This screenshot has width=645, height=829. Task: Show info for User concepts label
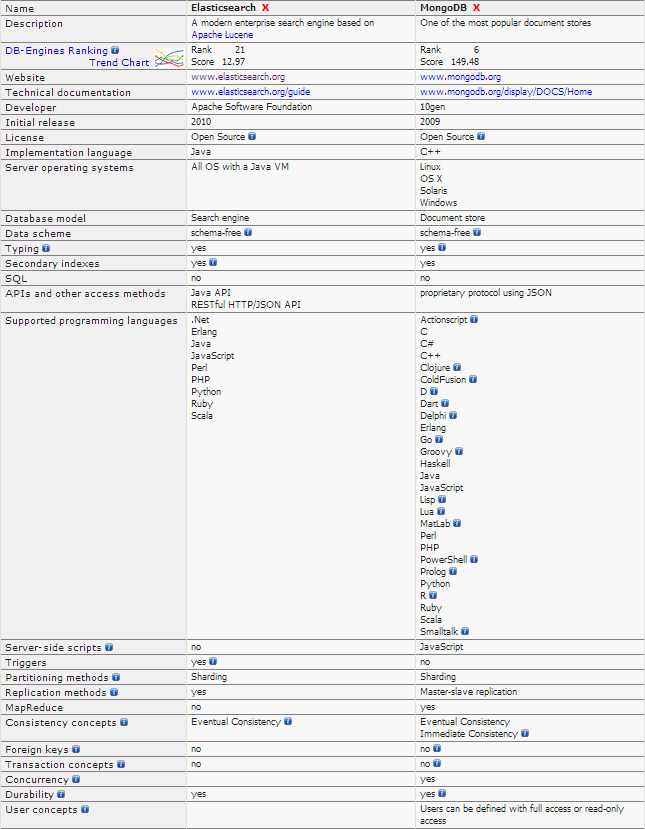point(83,809)
